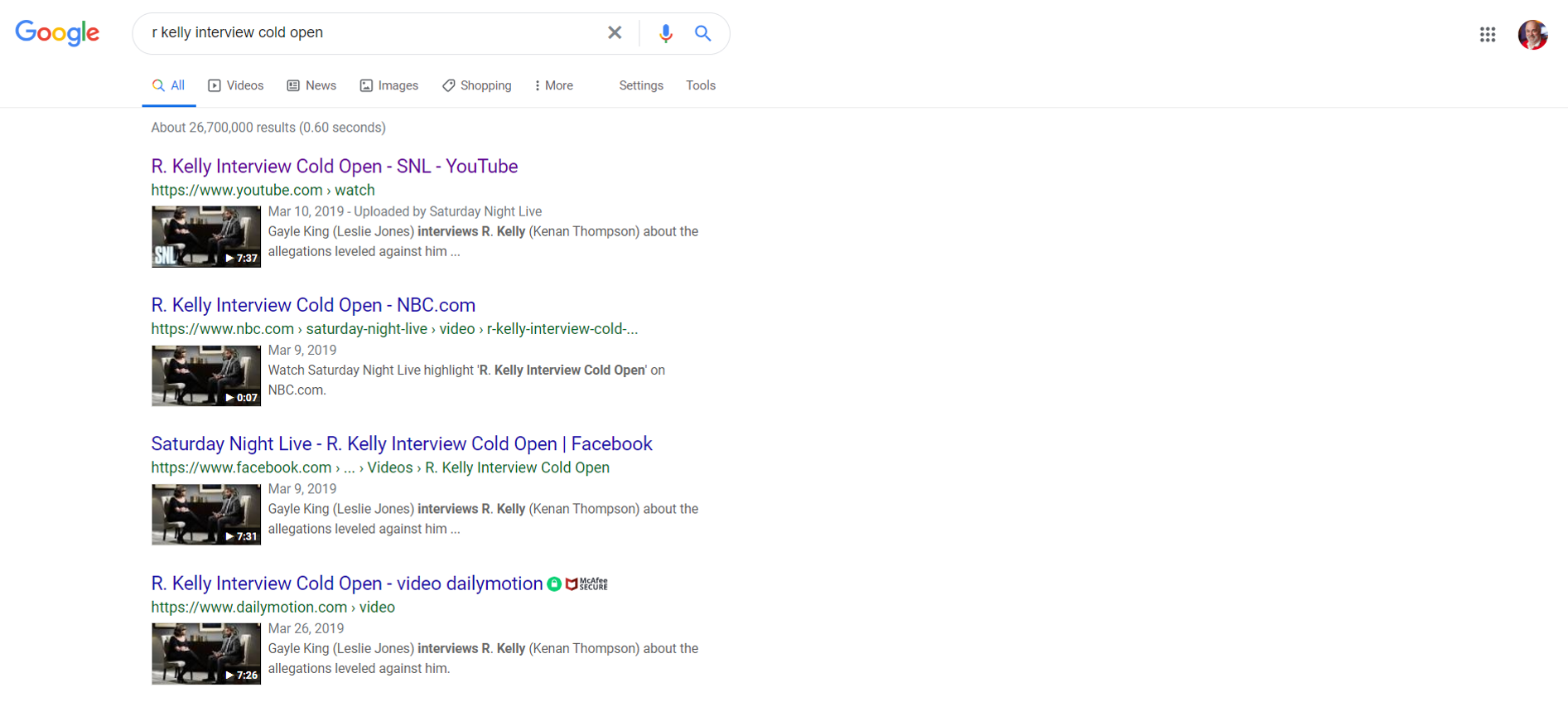Image resolution: width=1568 pixels, height=707 pixels.
Task: Play the dailymotion 7:26 video thumbnail
Action: click(206, 653)
